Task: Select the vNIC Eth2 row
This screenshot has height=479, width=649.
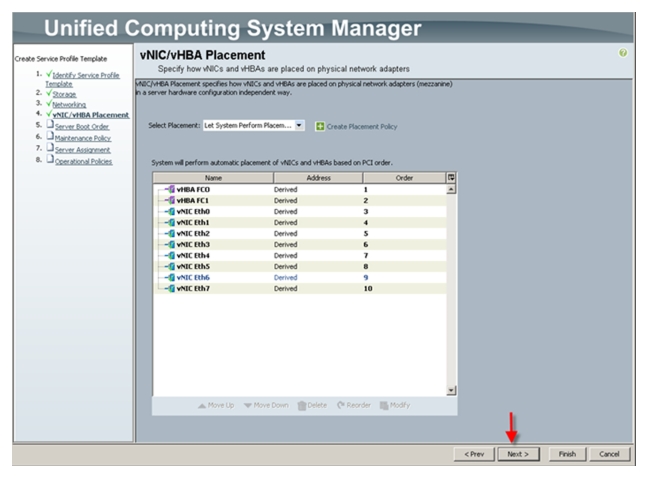Action: click(x=300, y=233)
